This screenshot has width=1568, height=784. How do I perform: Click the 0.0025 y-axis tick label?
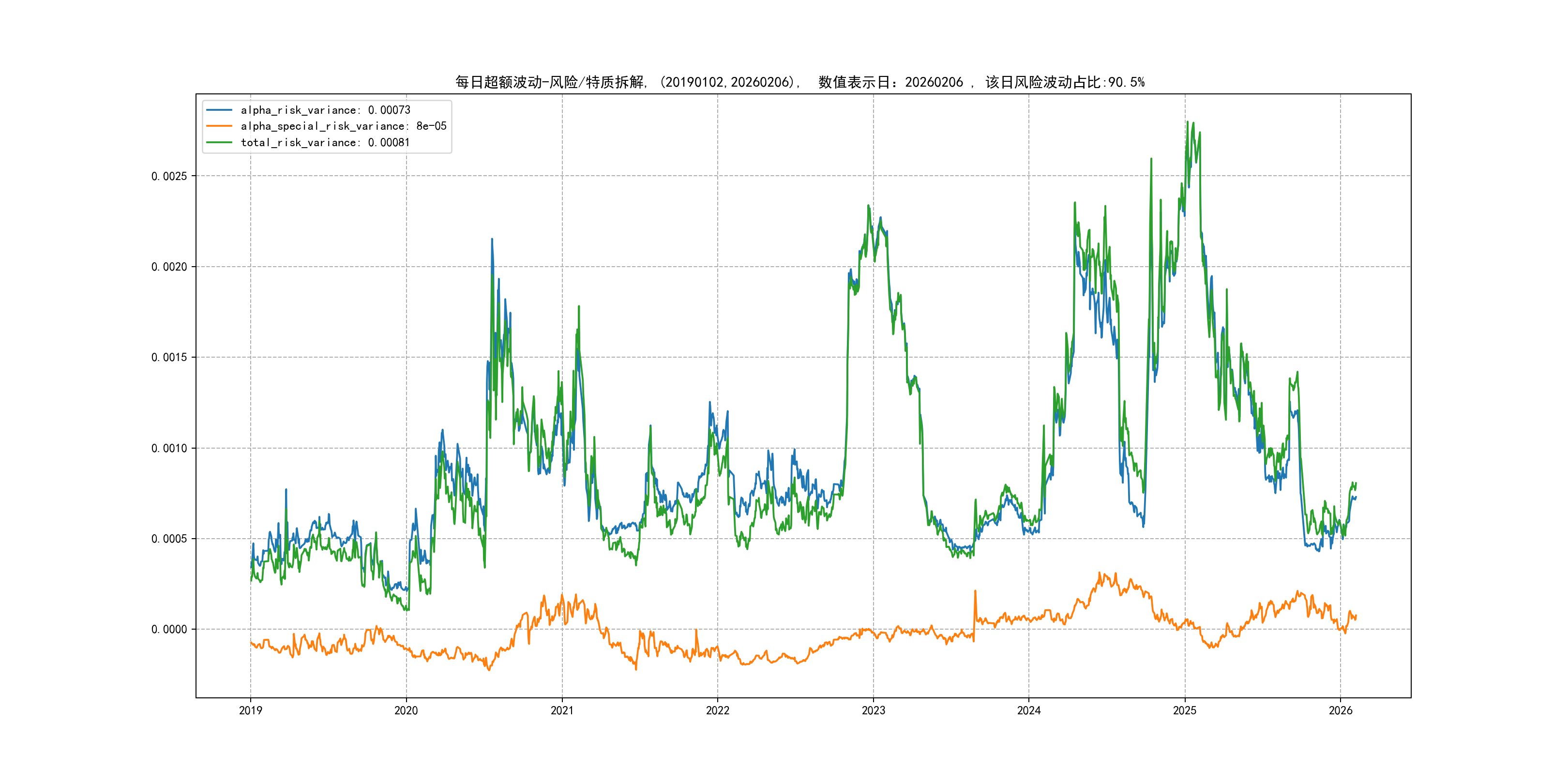(169, 177)
